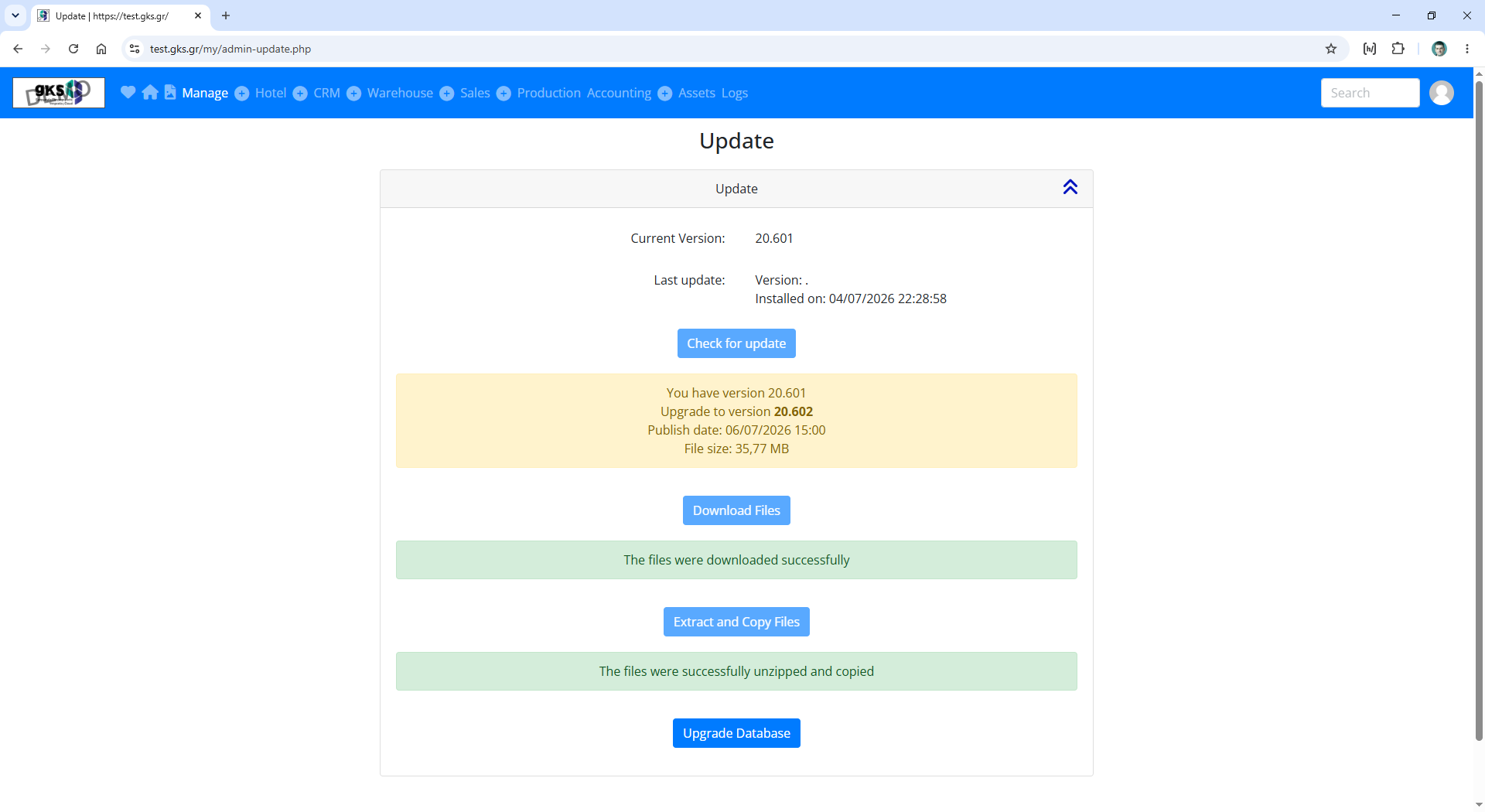
Task: View site information icon in address bar
Action: (135, 49)
